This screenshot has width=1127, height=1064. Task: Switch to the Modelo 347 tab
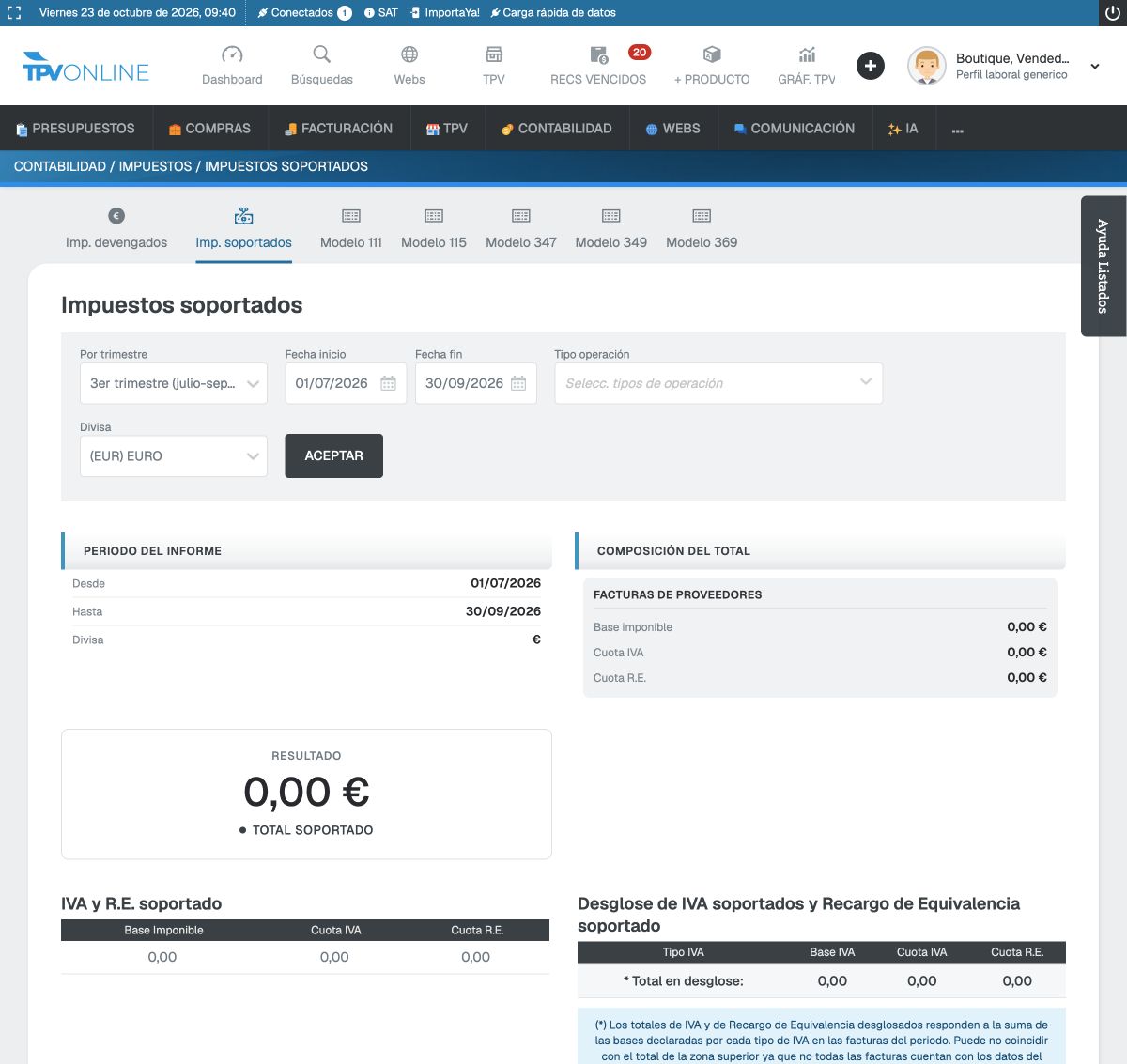pyautogui.click(x=521, y=228)
